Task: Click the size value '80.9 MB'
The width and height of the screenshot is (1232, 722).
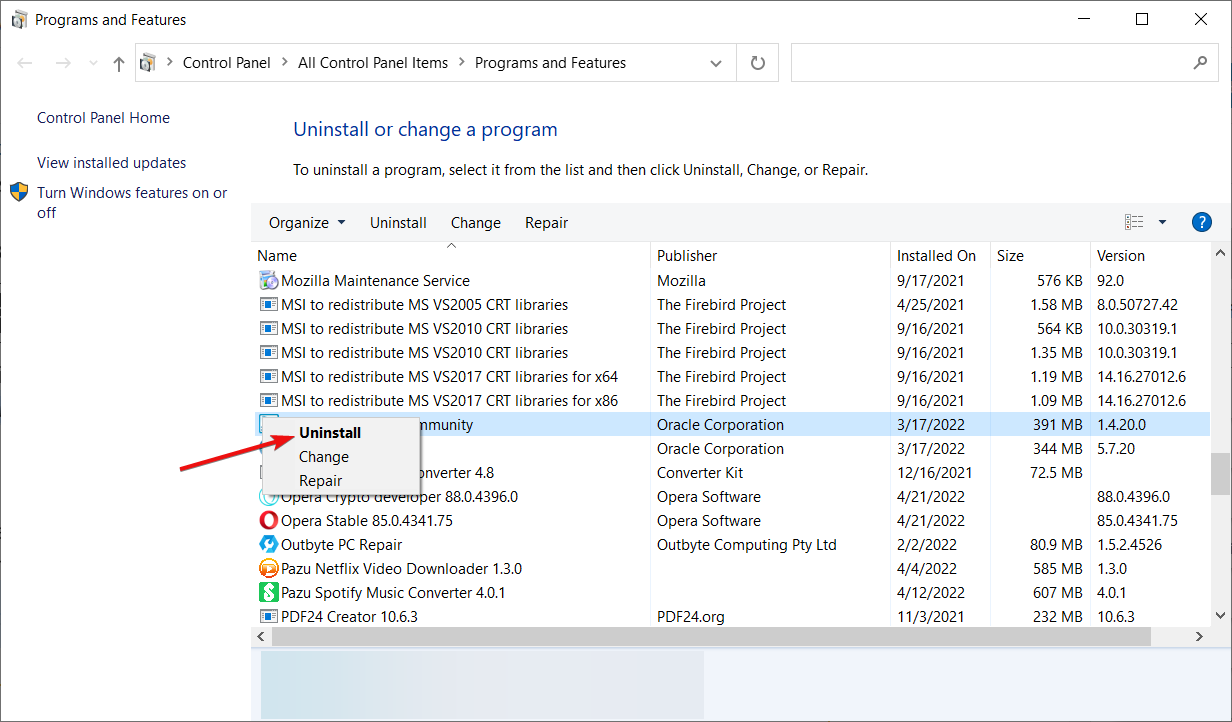Action: point(1055,545)
